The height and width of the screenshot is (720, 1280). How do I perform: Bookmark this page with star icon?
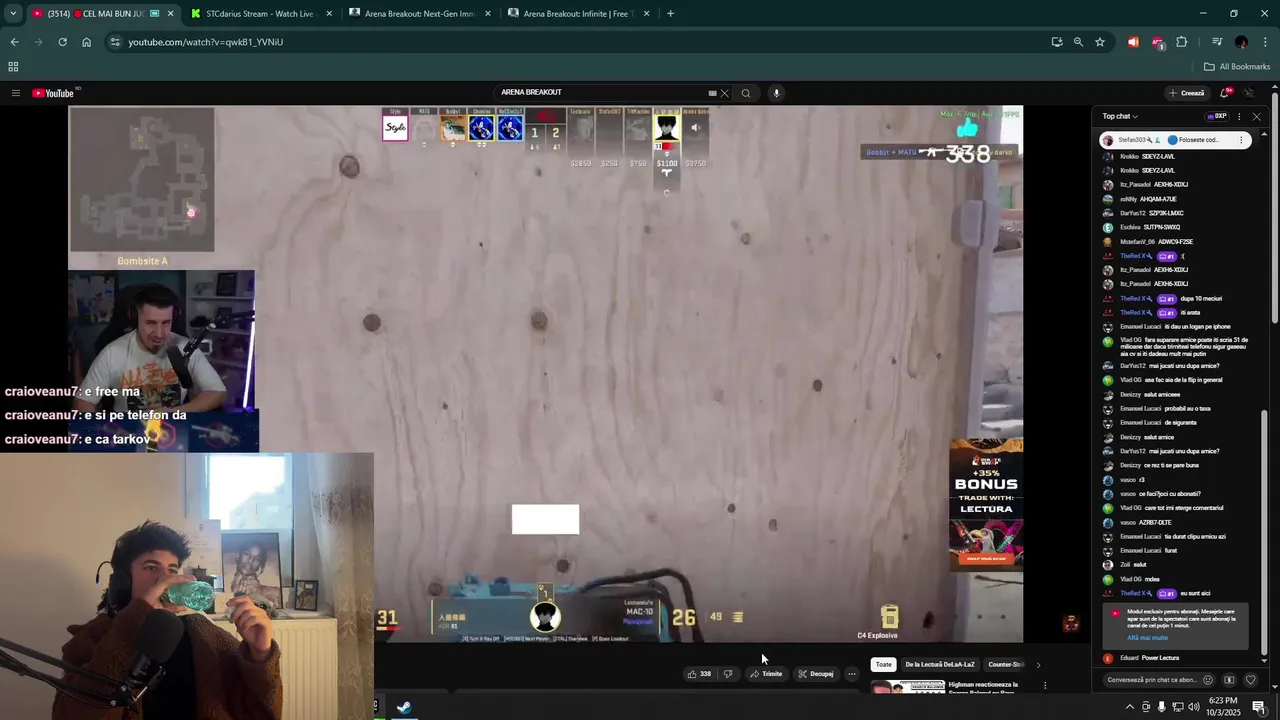1100,42
